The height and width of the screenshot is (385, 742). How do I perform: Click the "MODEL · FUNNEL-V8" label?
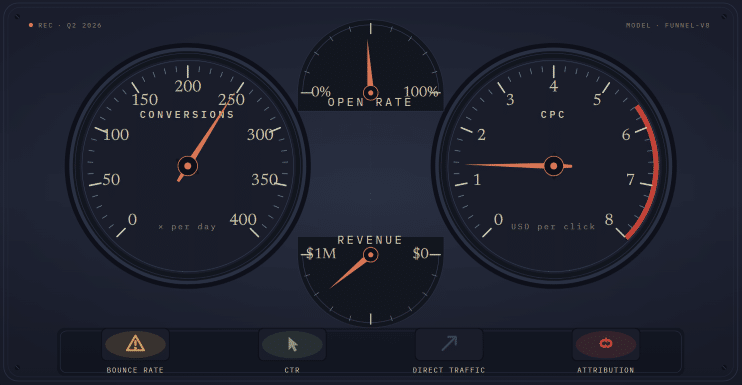pyautogui.click(x=668, y=26)
